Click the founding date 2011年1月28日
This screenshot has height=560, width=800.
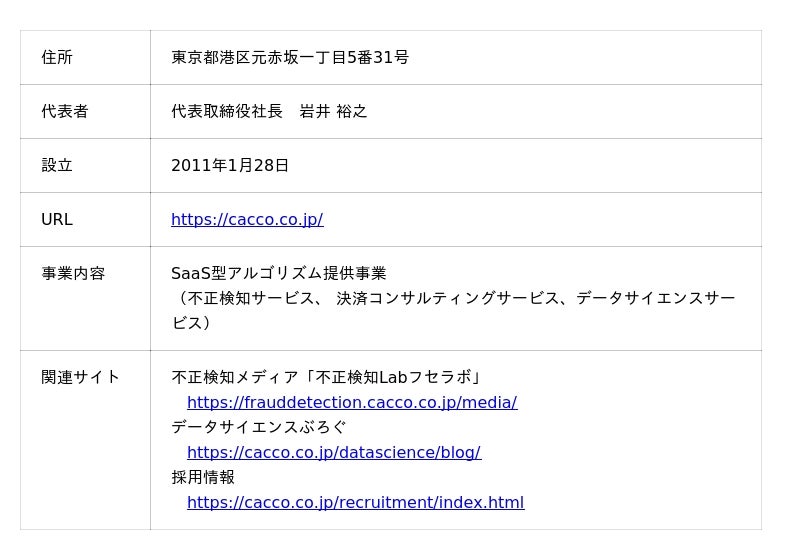[x=230, y=166]
